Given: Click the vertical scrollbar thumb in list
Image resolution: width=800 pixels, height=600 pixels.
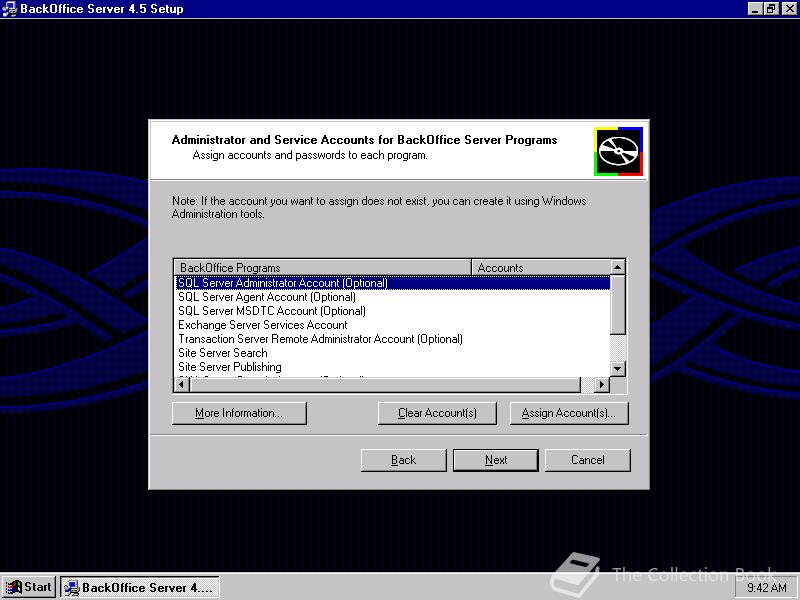Looking at the screenshot, I should point(617,305).
